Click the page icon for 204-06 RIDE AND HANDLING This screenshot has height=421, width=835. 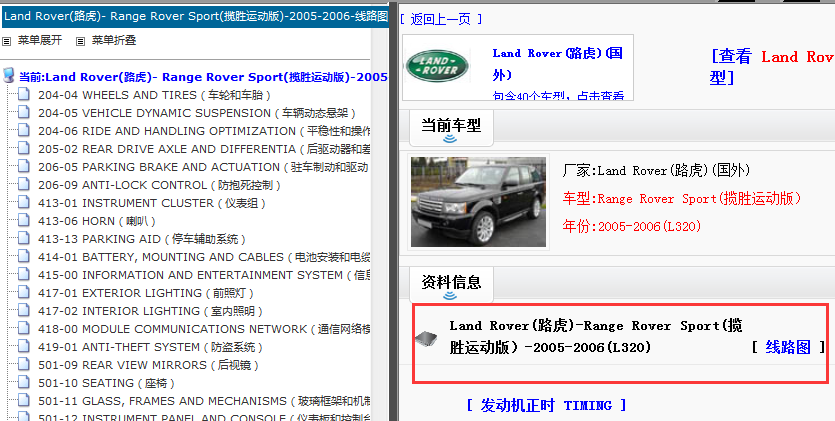[23, 130]
